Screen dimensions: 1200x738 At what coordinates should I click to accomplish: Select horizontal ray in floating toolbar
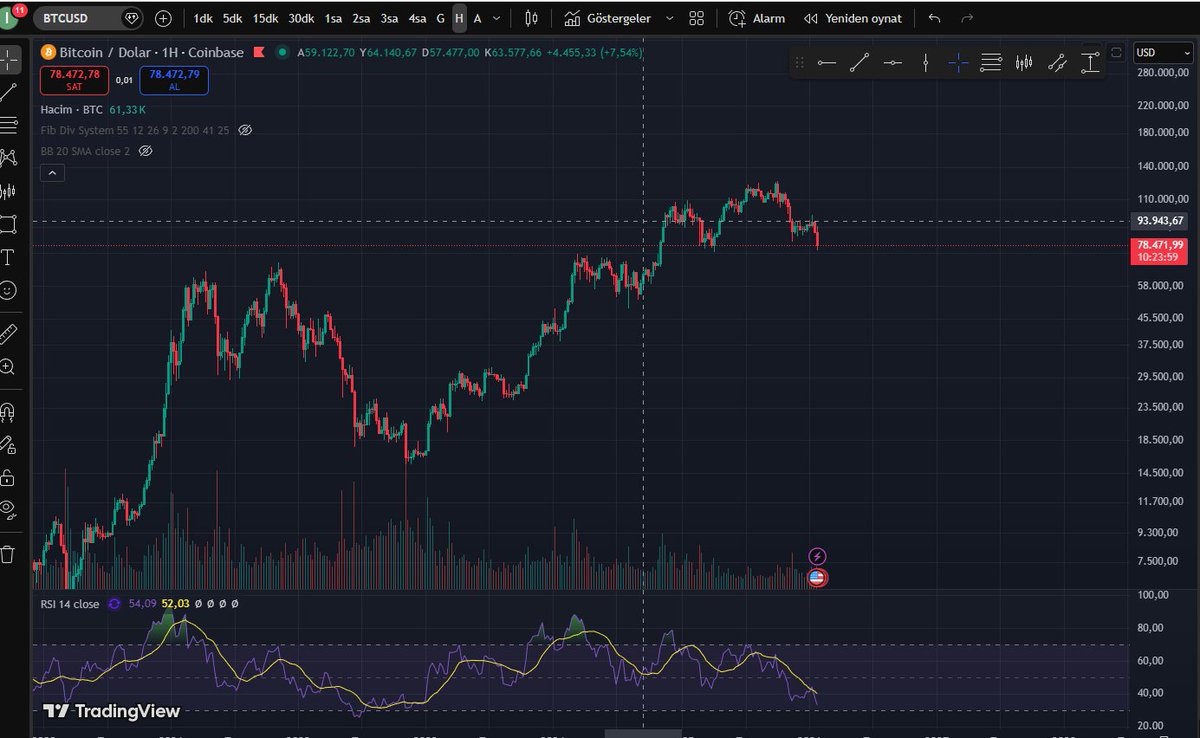coord(892,63)
